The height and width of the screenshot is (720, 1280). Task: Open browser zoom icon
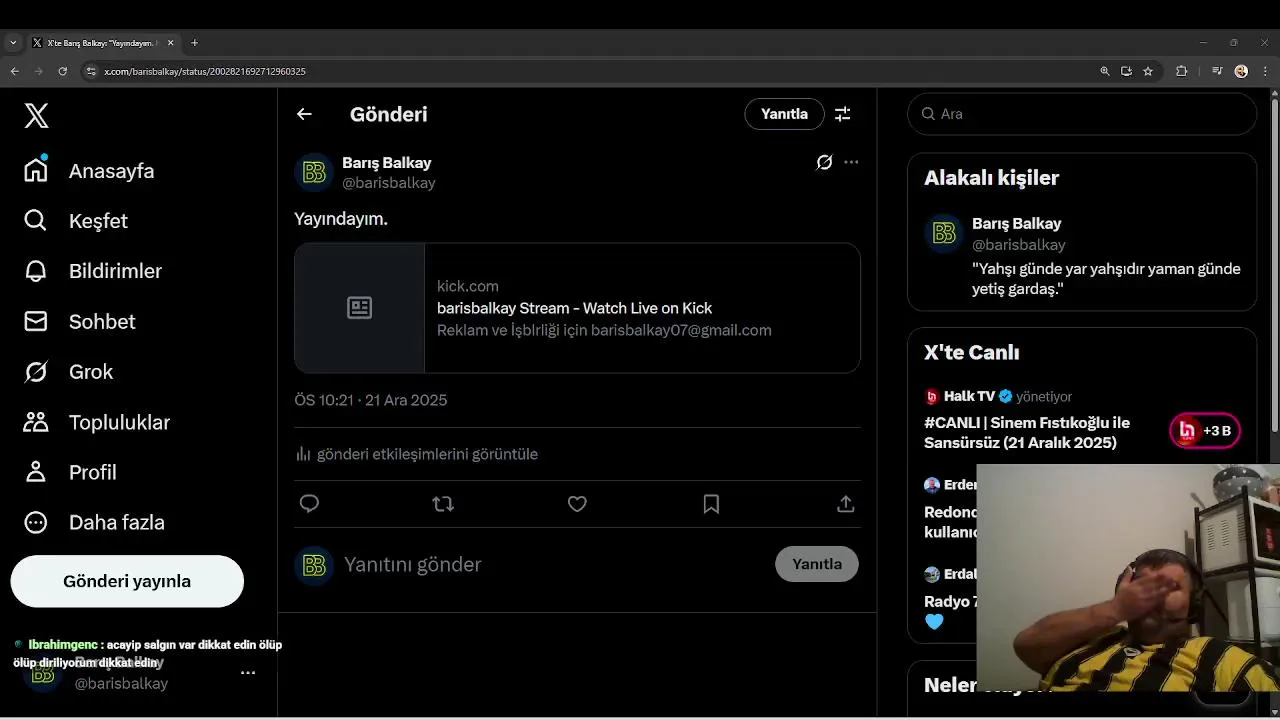[x=1105, y=71]
